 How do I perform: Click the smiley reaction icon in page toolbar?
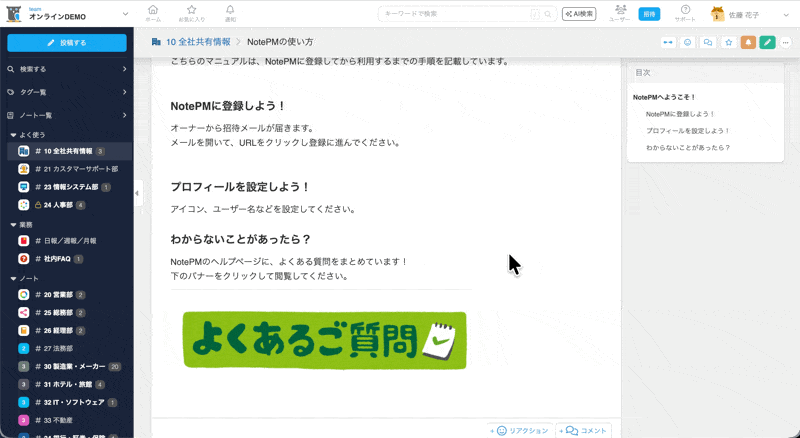click(x=688, y=42)
